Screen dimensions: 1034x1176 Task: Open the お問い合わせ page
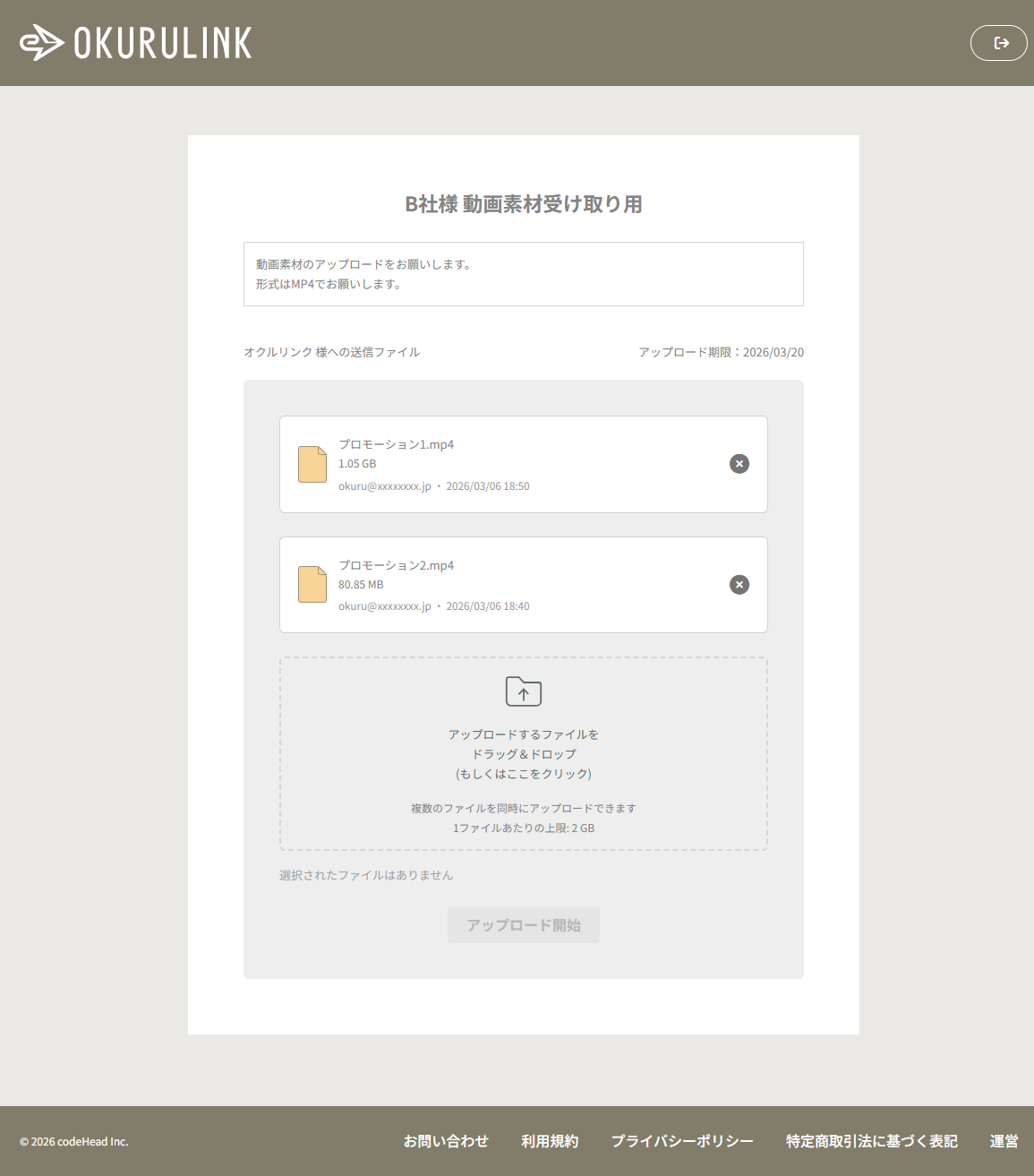click(x=446, y=1141)
